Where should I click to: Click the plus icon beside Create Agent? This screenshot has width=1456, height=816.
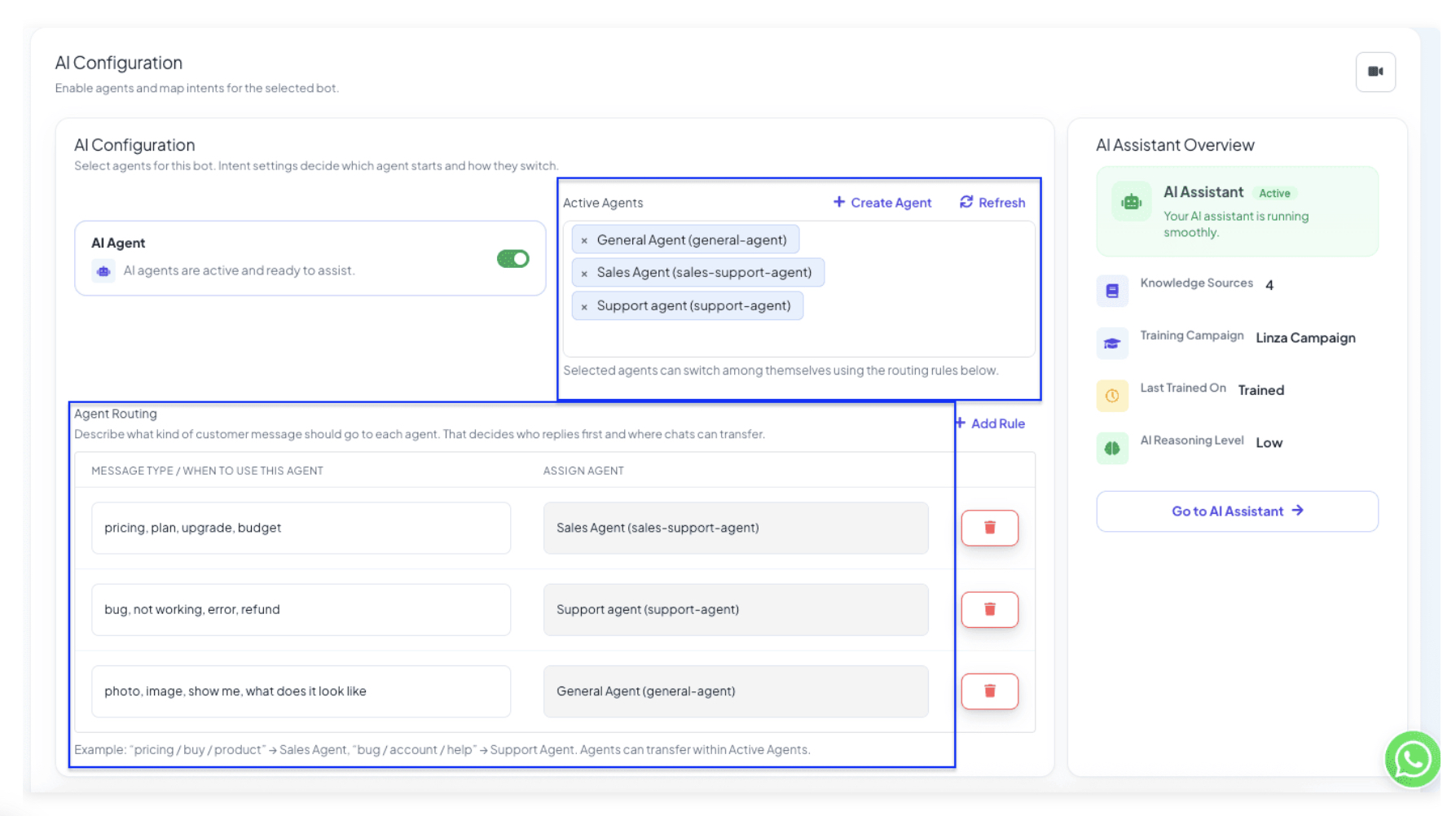[839, 201]
